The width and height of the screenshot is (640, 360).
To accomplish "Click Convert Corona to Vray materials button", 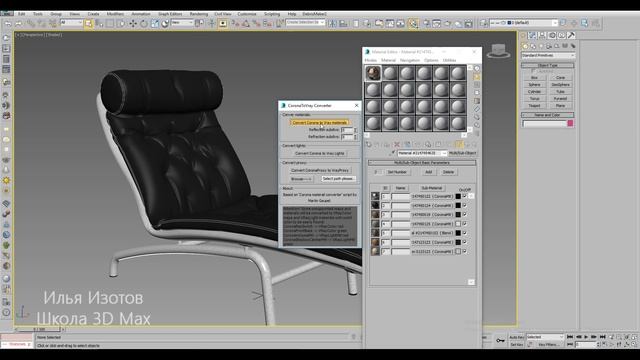I will 320,122.
